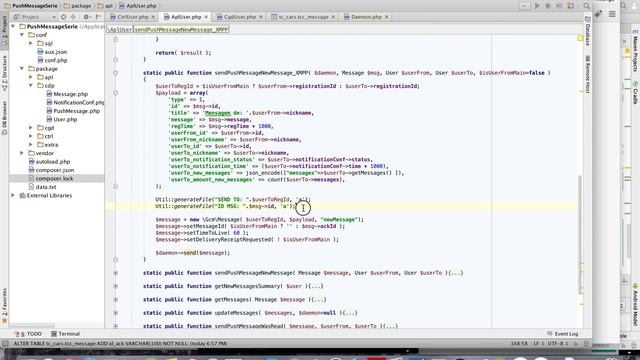
Task: Click the Debug bug toolbar icon
Action: [x=548, y=6]
